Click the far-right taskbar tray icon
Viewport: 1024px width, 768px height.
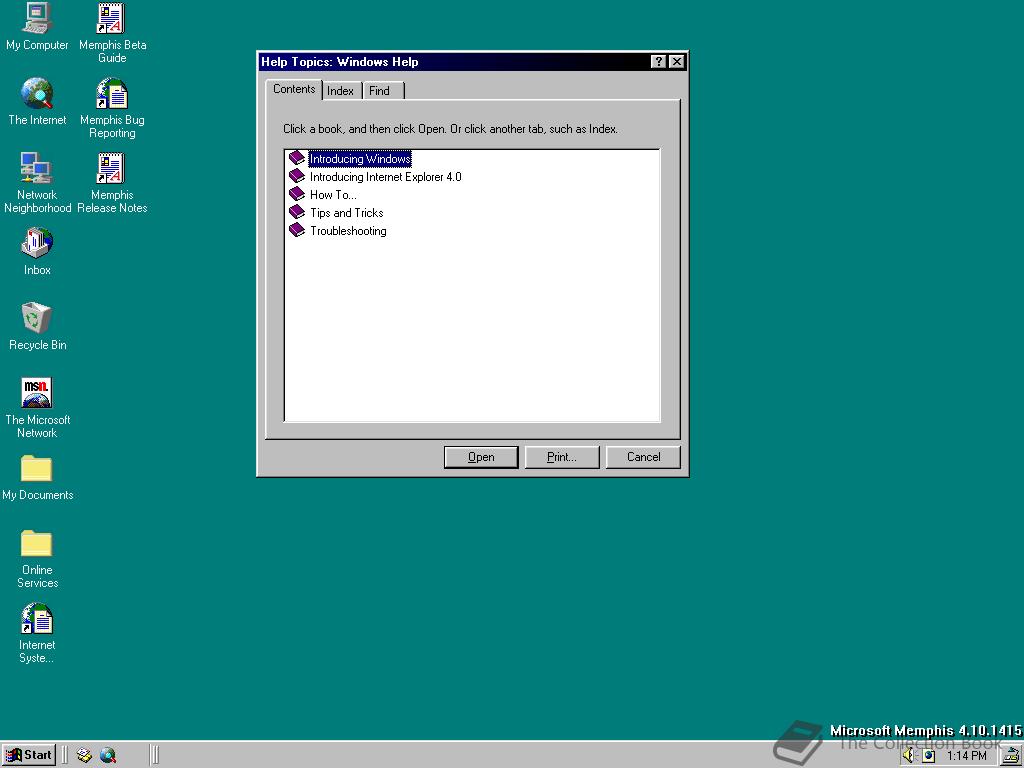pos(1013,756)
